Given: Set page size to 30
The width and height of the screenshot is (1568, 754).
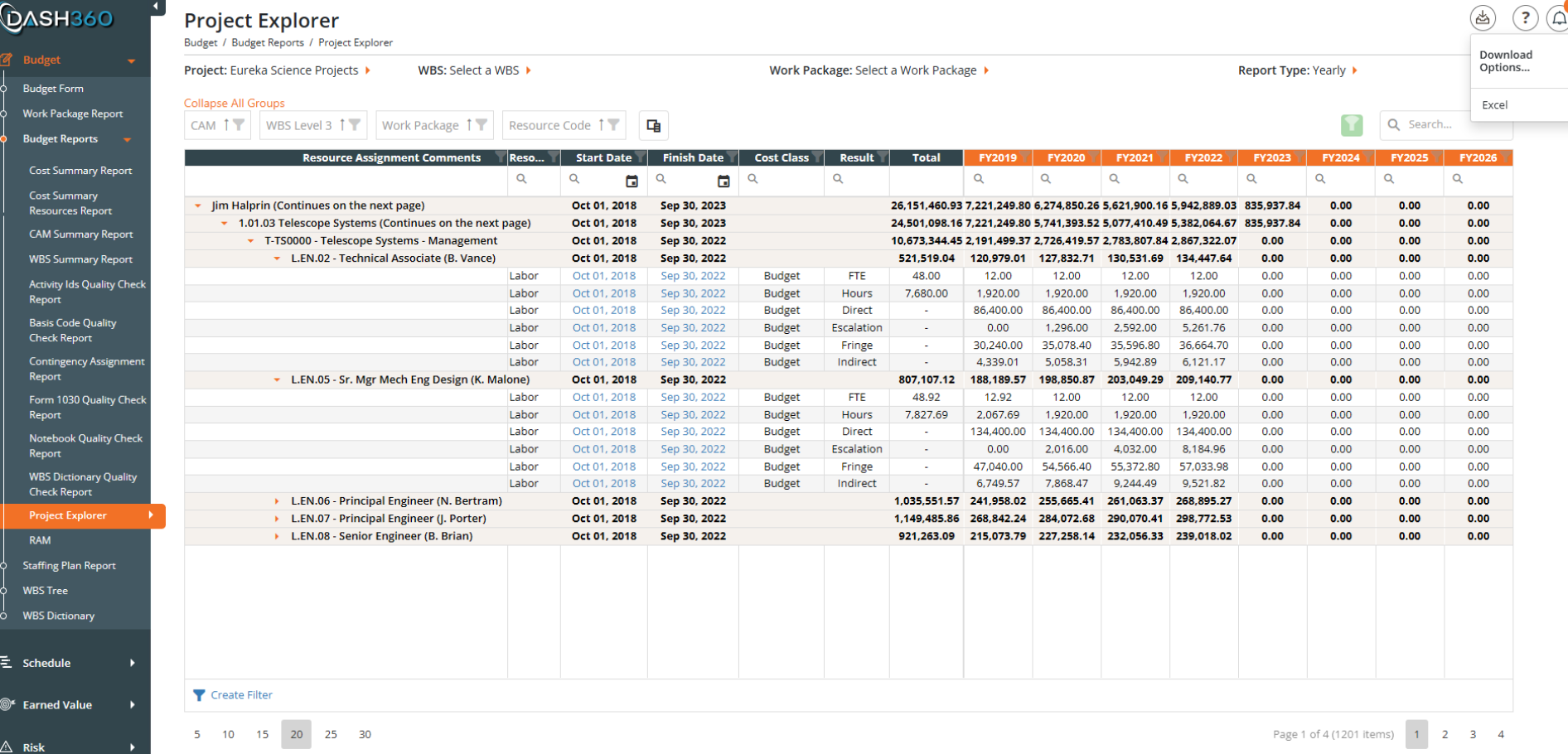Looking at the screenshot, I should pyautogui.click(x=365, y=734).
